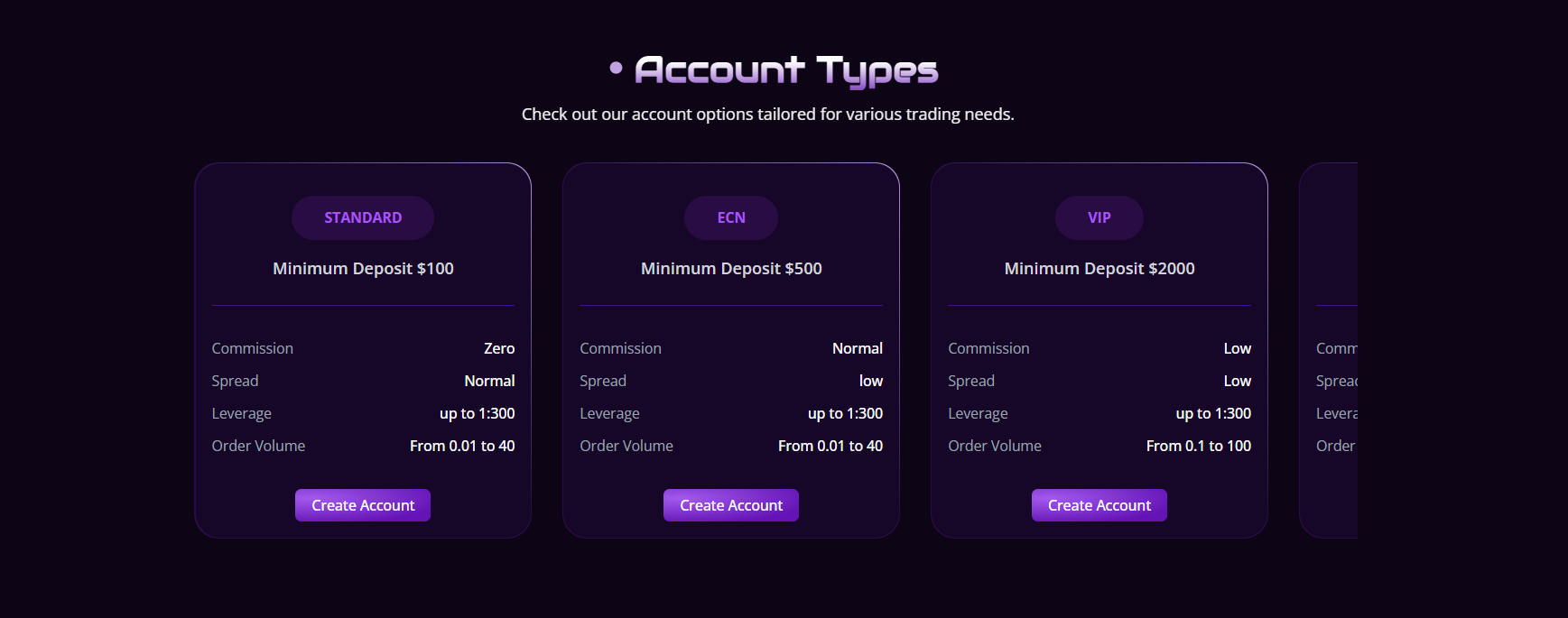
Task: Select the ECN account badge
Action: 731,217
